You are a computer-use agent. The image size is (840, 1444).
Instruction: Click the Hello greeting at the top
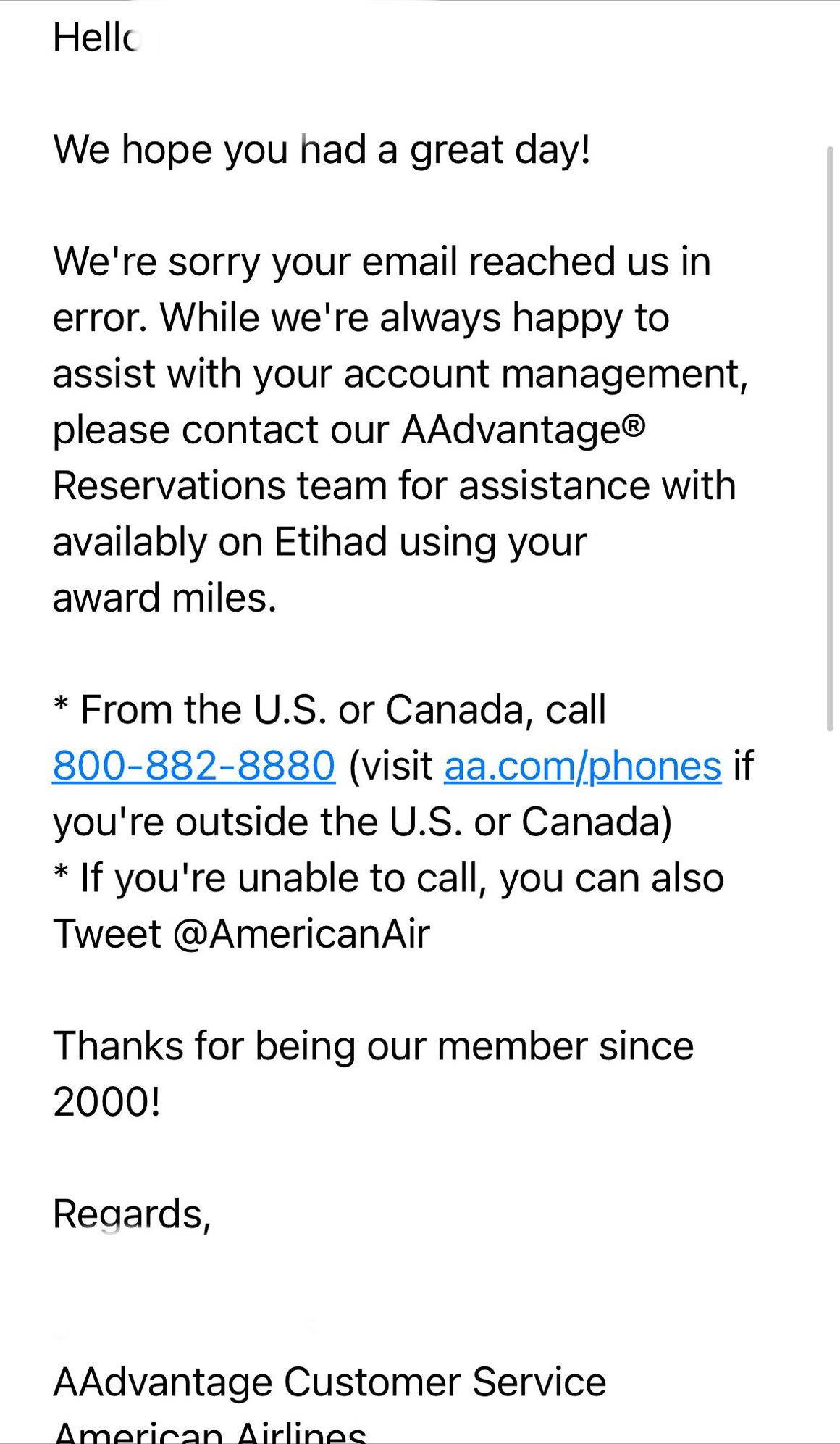(x=96, y=38)
